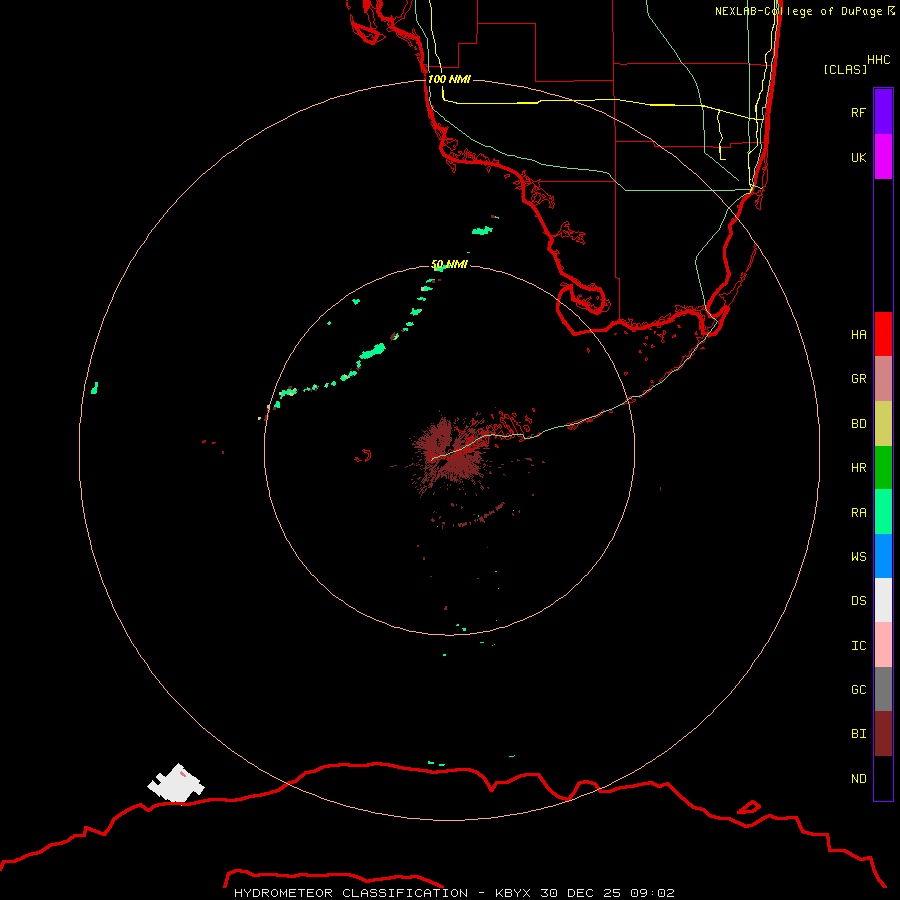Image resolution: width=900 pixels, height=900 pixels.
Task: Pick the dark green HR legend swatch
Action: tap(883, 468)
